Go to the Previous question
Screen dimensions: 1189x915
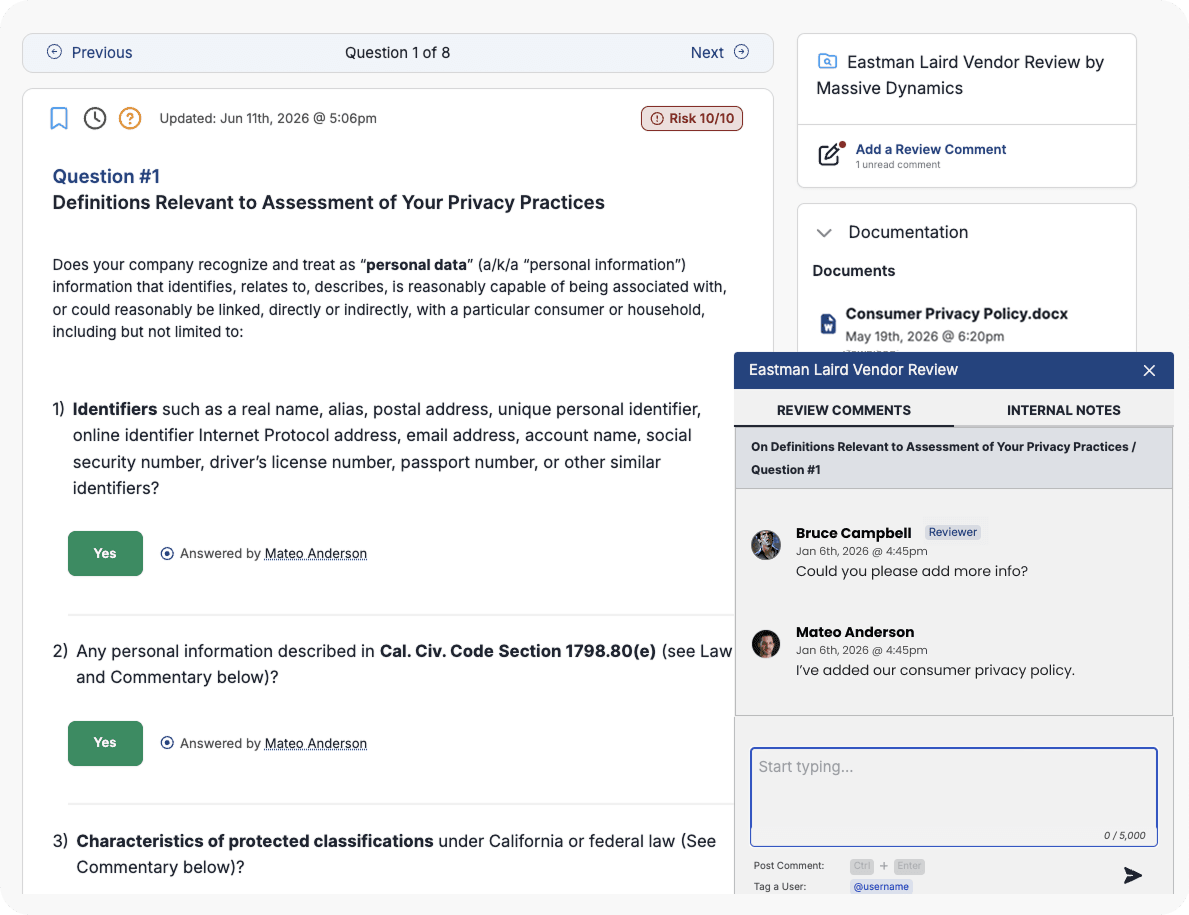tap(89, 52)
